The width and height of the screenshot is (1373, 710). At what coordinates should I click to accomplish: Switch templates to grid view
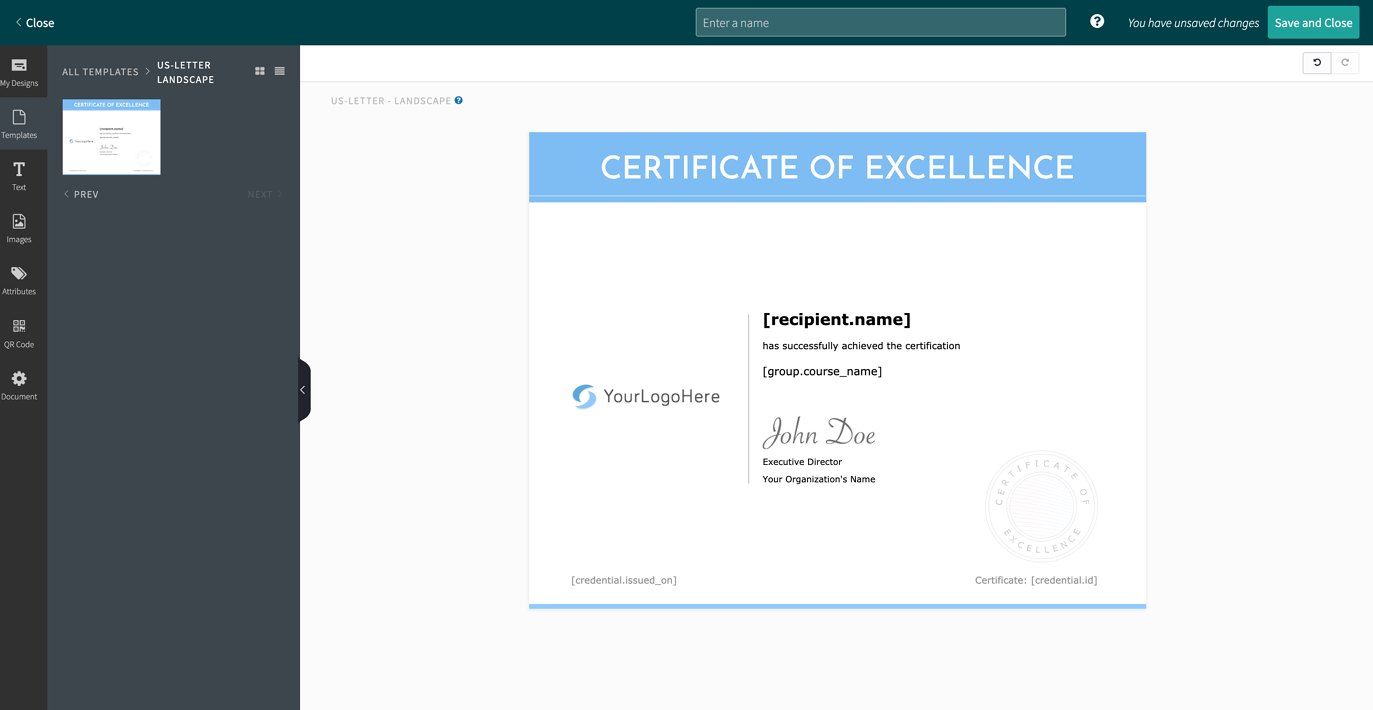(x=259, y=71)
